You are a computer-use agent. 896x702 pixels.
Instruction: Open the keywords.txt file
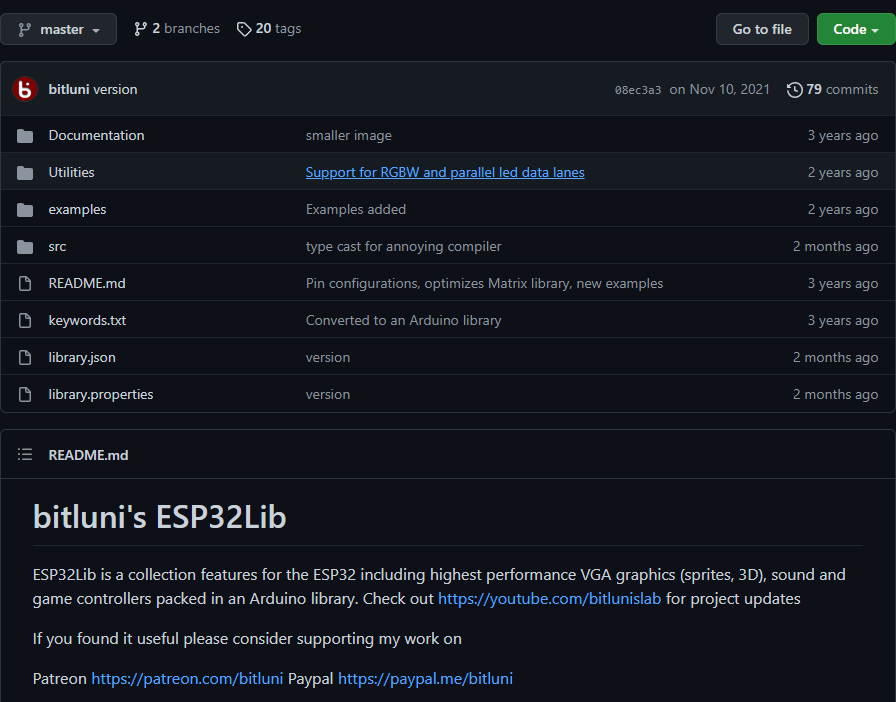[x=87, y=321]
